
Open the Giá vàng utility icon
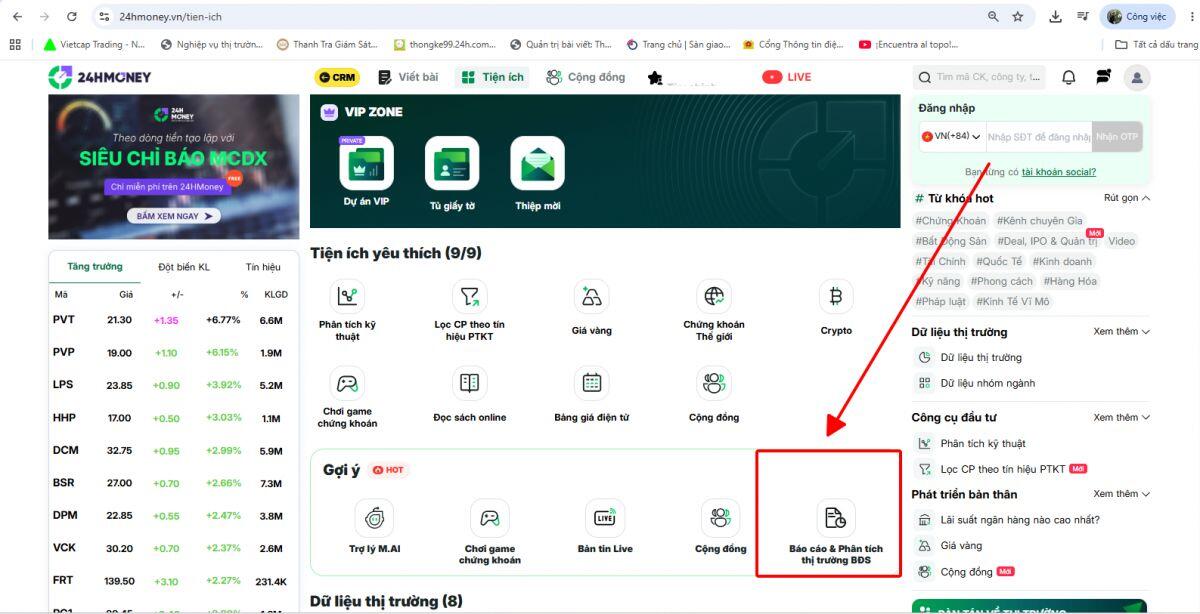591,296
